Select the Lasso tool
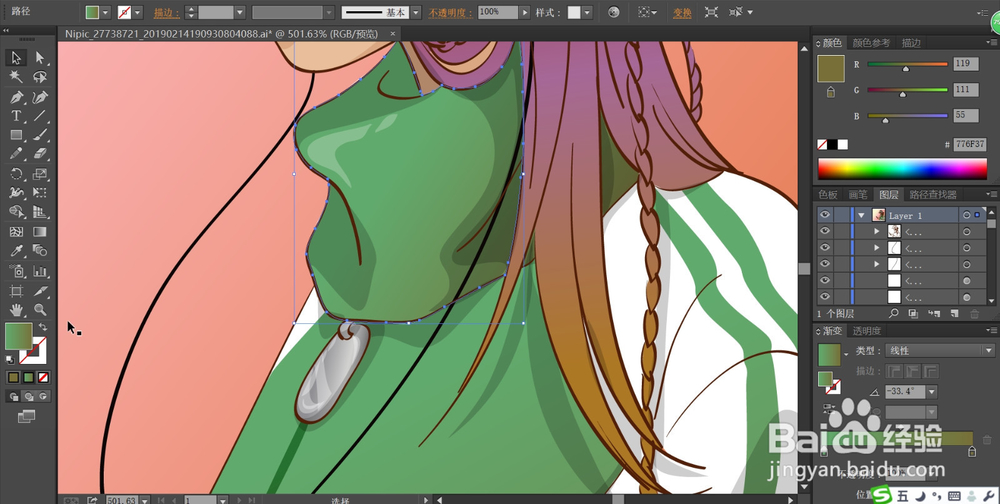The width and height of the screenshot is (1000, 504). click(x=40, y=77)
